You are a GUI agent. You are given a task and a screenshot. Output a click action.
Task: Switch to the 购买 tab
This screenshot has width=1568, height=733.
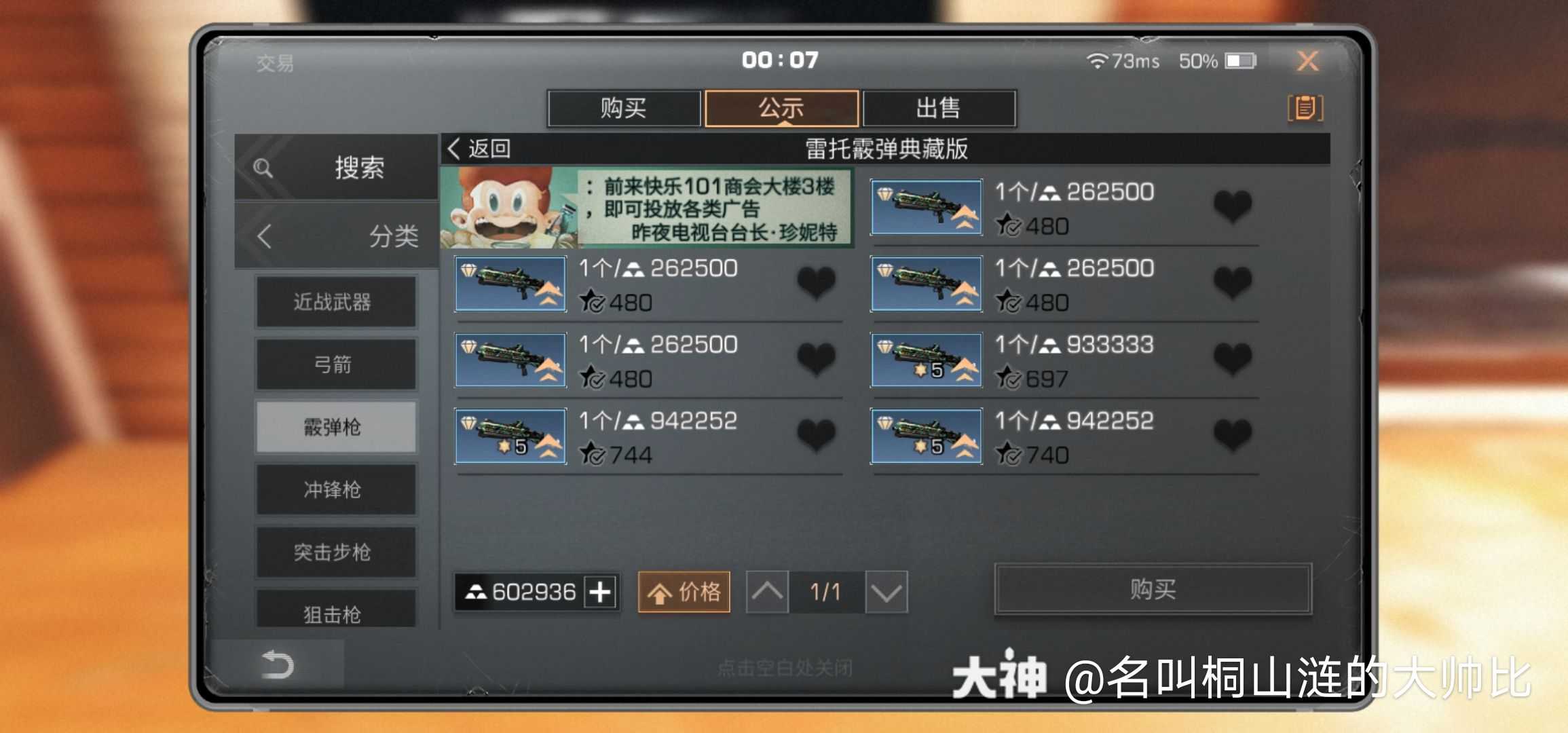coord(624,109)
